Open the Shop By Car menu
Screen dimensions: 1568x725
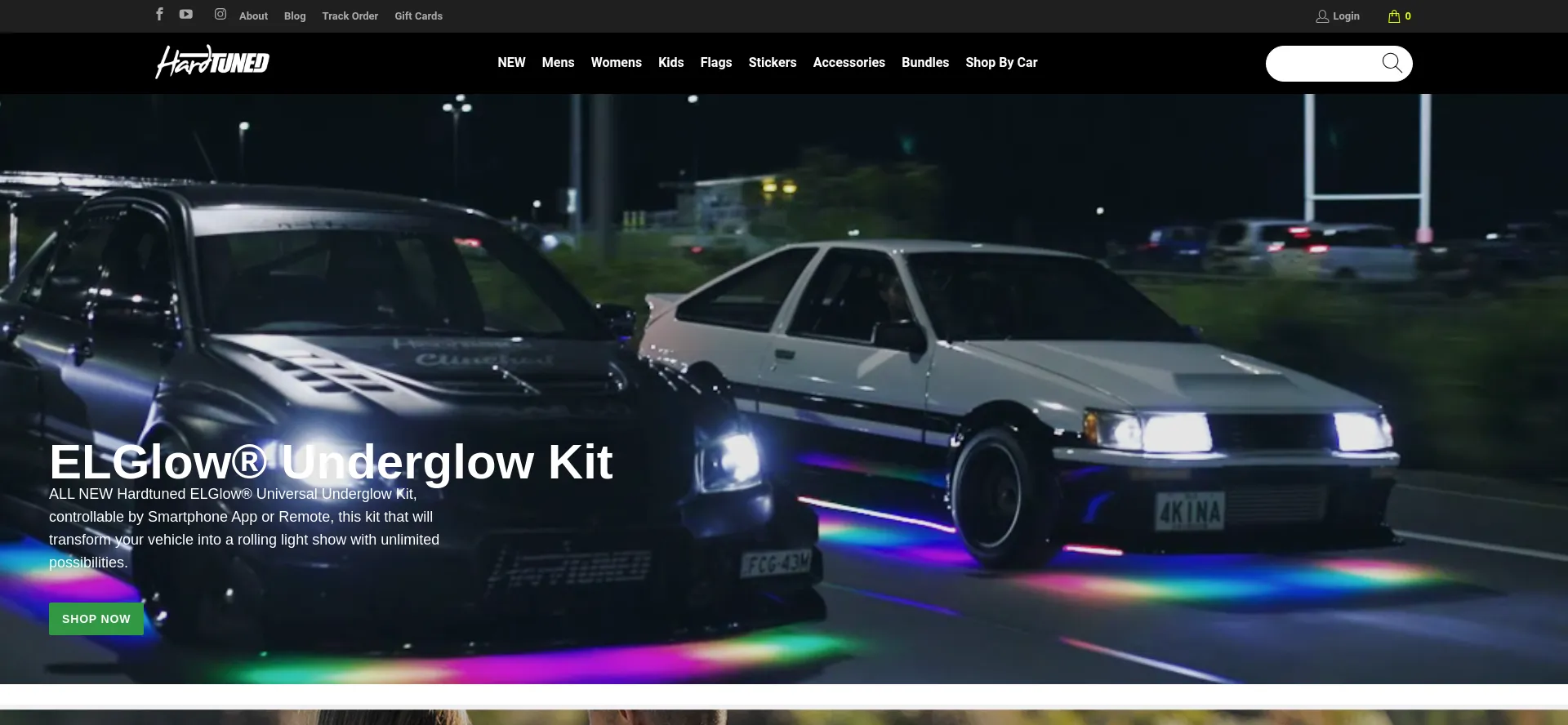click(1001, 63)
